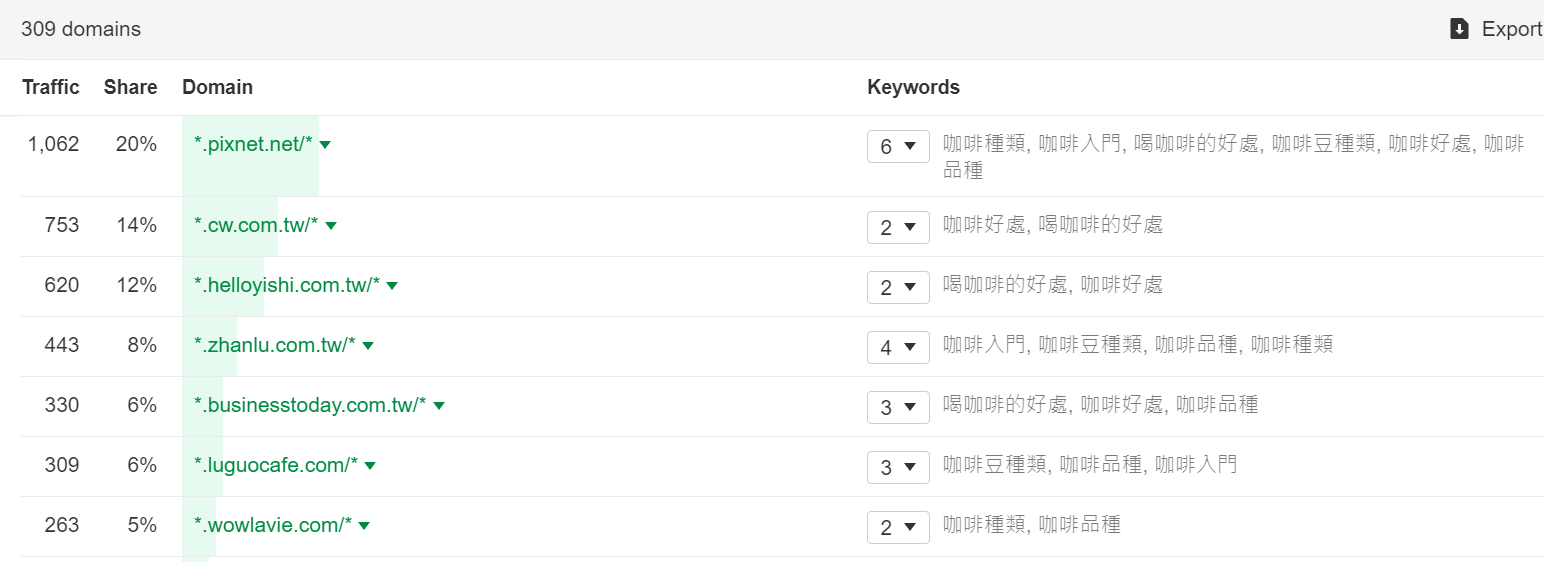Screen dimensions: 1544x562
Task: Click the Export button label
Action: coord(1511,29)
